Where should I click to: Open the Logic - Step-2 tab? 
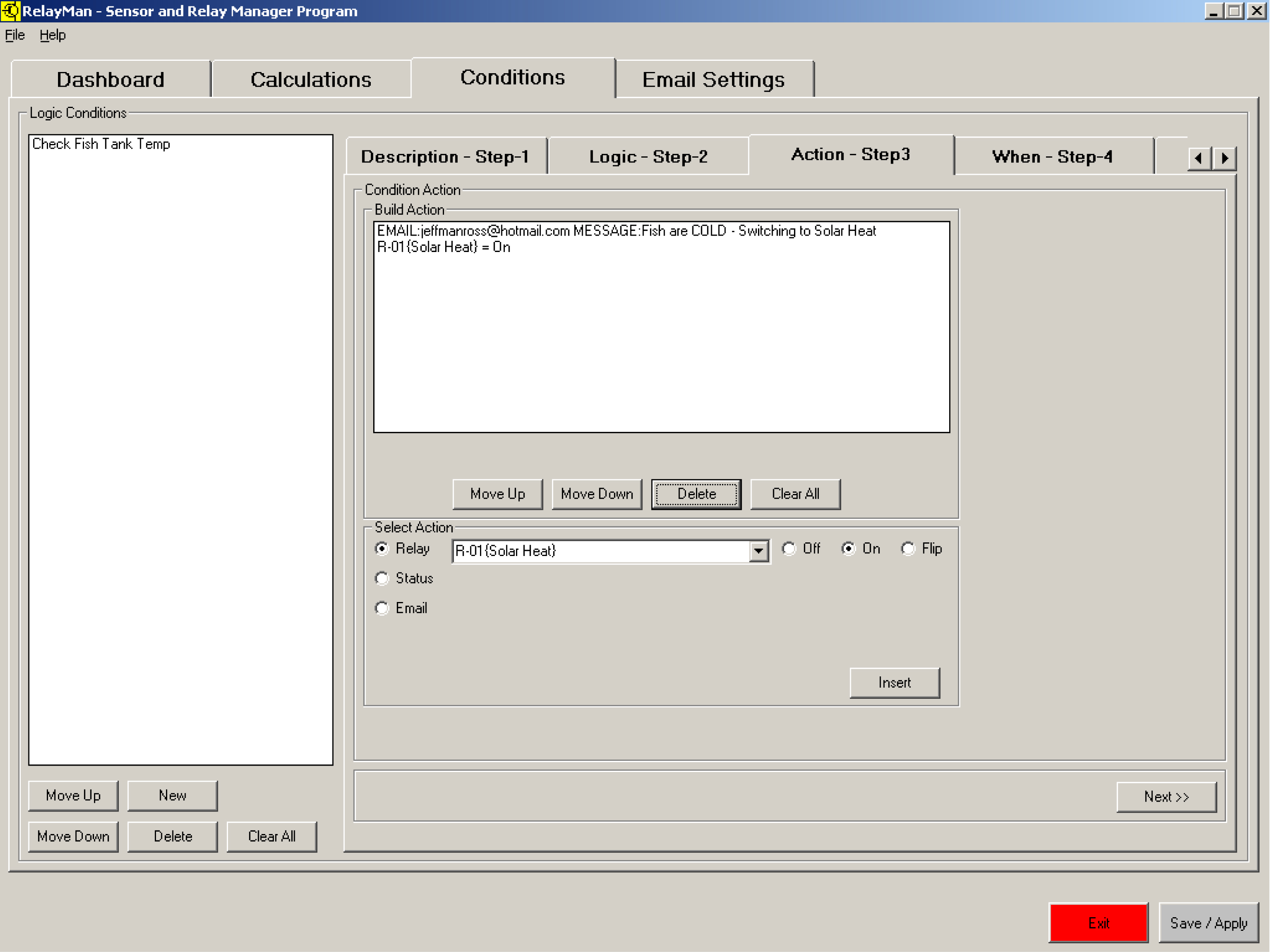(648, 156)
